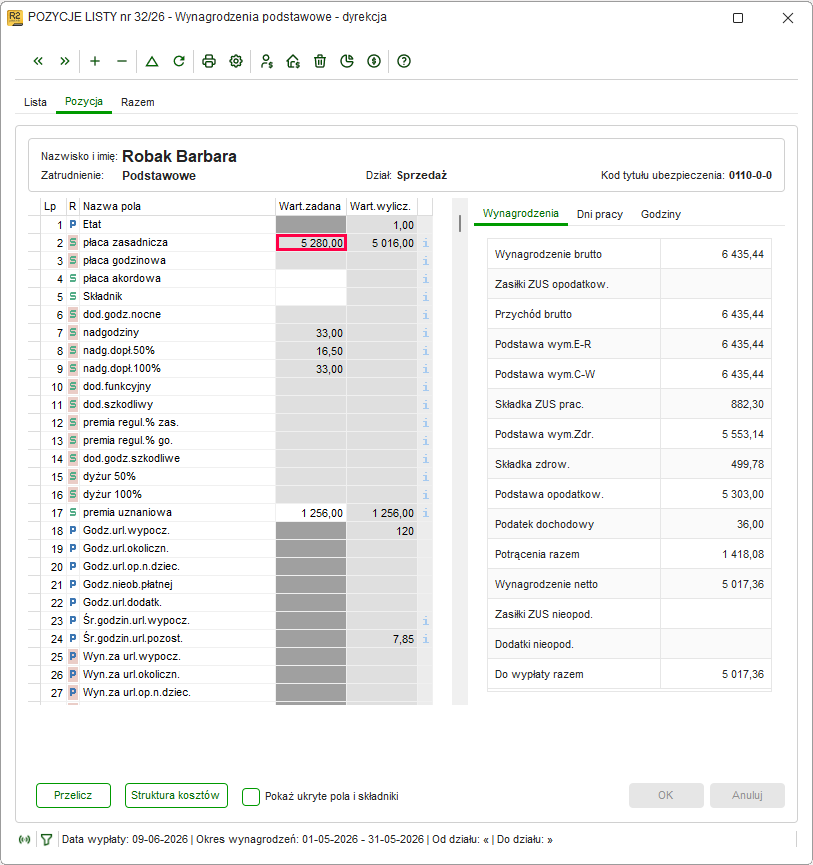Cancel with the Anuluj button

coord(747,795)
